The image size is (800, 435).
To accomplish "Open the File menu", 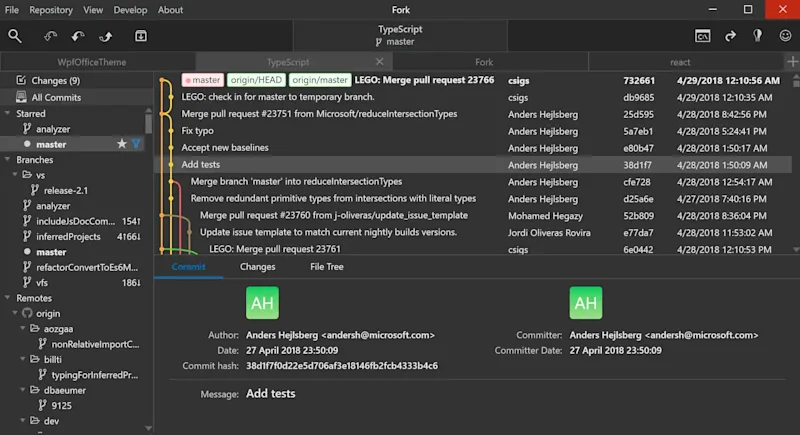I will tap(12, 10).
